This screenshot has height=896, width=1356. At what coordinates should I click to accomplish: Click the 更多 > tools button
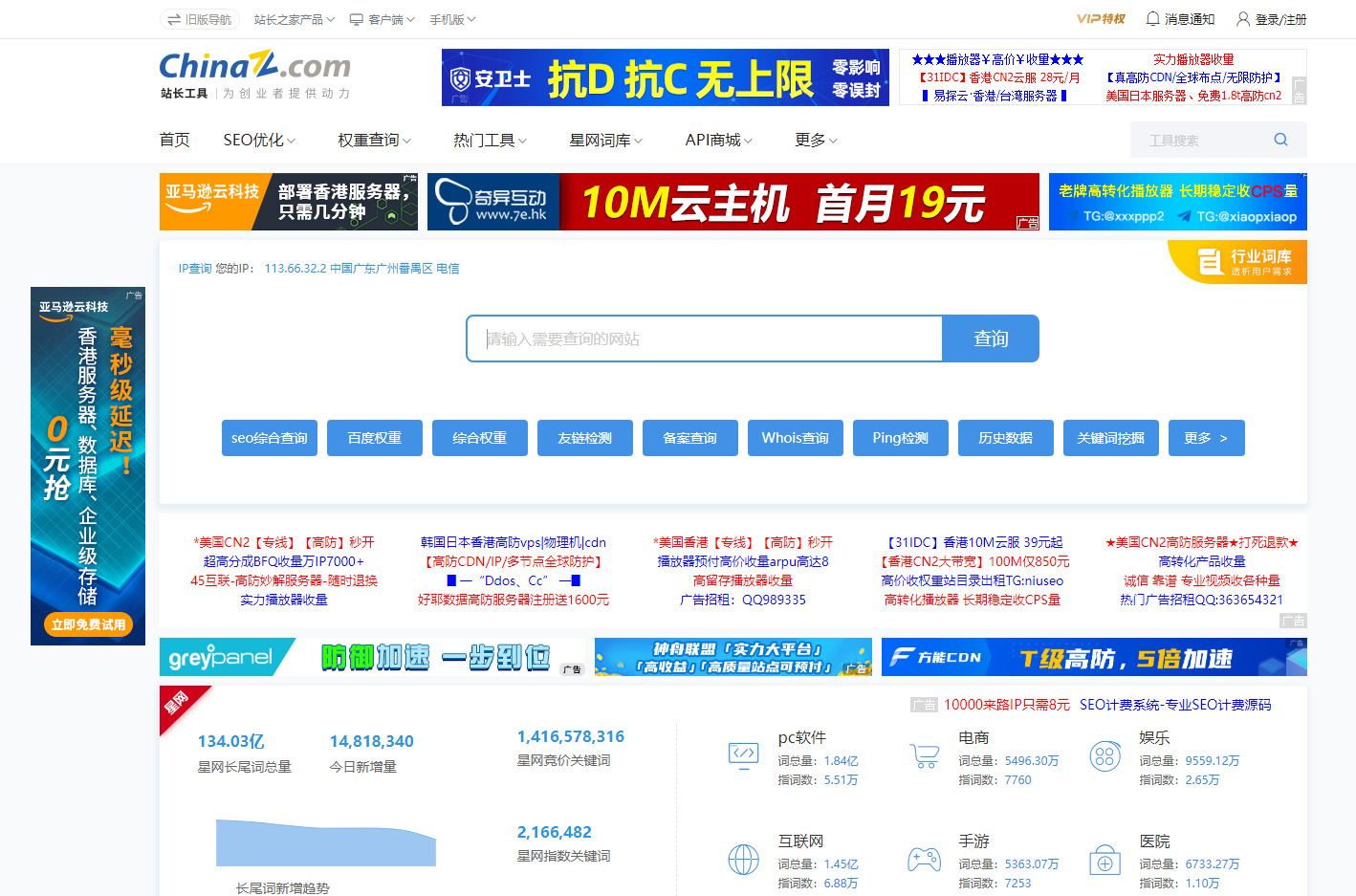(1207, 438)
